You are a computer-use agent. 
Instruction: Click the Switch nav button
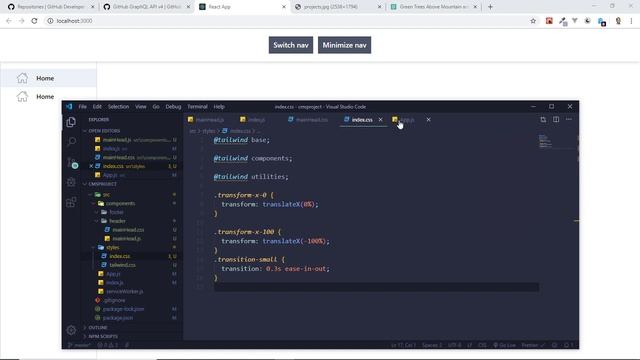pos(291,45)
